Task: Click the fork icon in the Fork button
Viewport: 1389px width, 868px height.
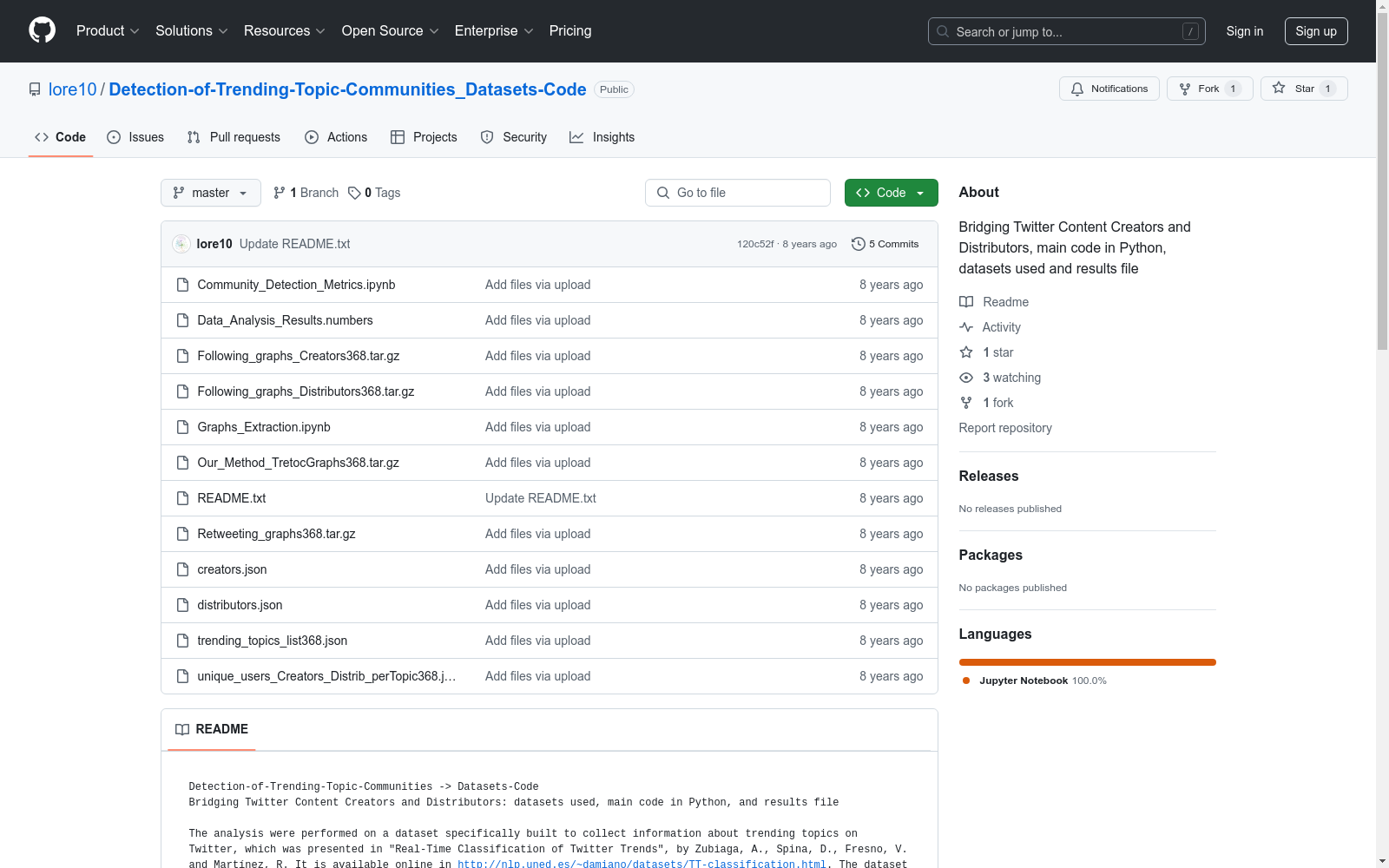Action: (1185, 89)
